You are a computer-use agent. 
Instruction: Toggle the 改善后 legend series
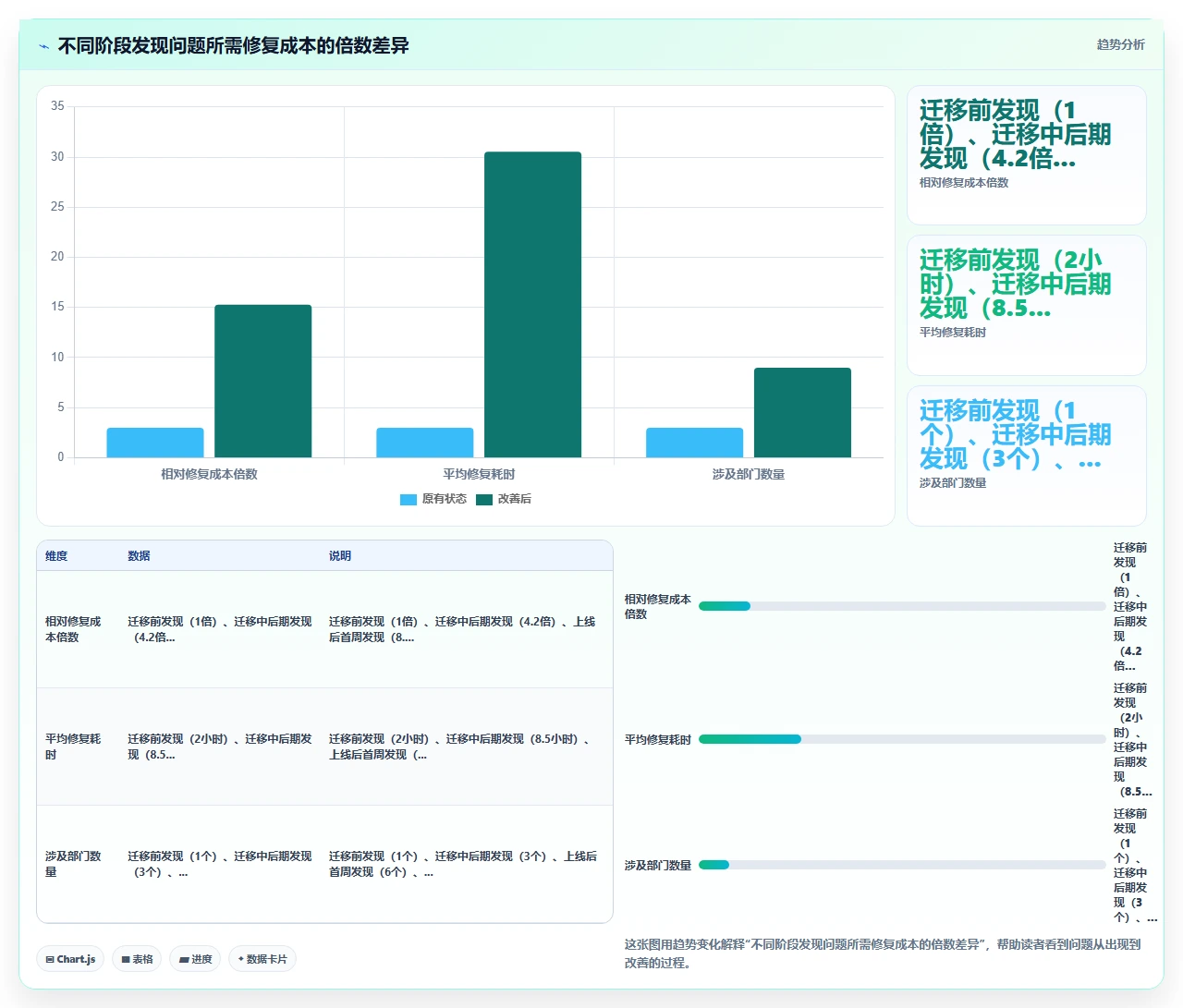click(x=504, y=499)
